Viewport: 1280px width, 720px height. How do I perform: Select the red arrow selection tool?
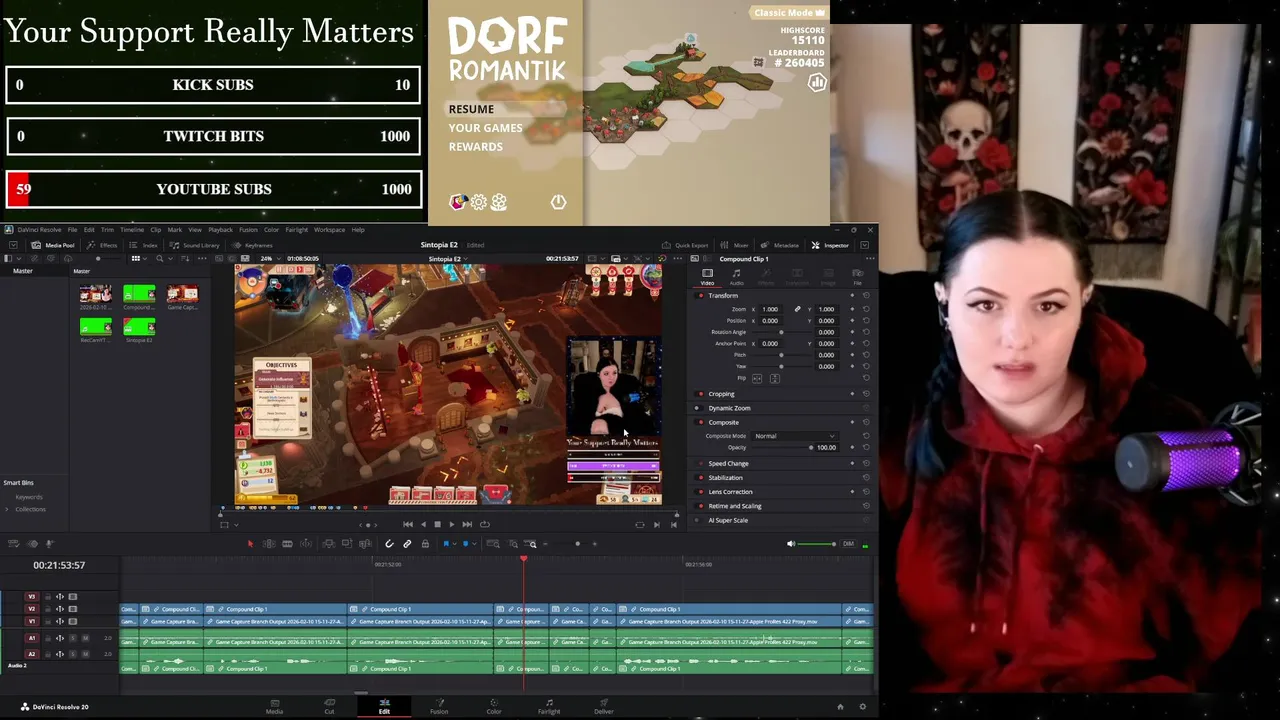pyautogui.click(x=250, y=544)
